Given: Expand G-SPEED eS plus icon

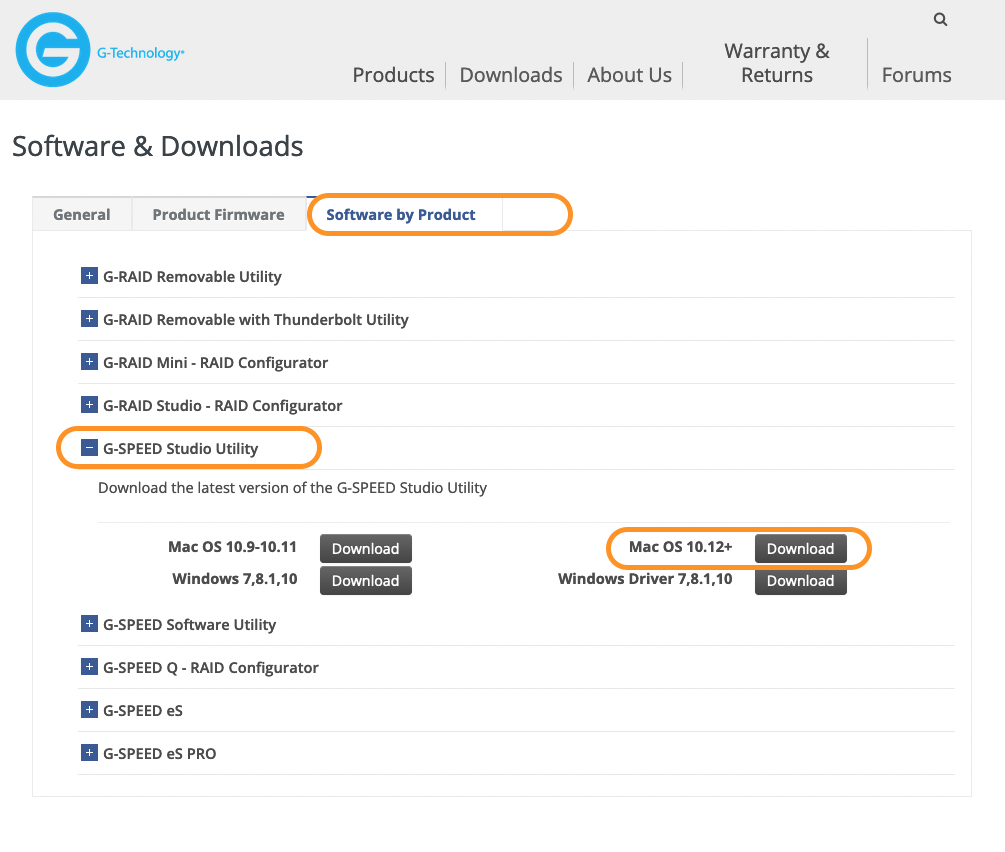Looking at the screenshot, I should 89,710.
